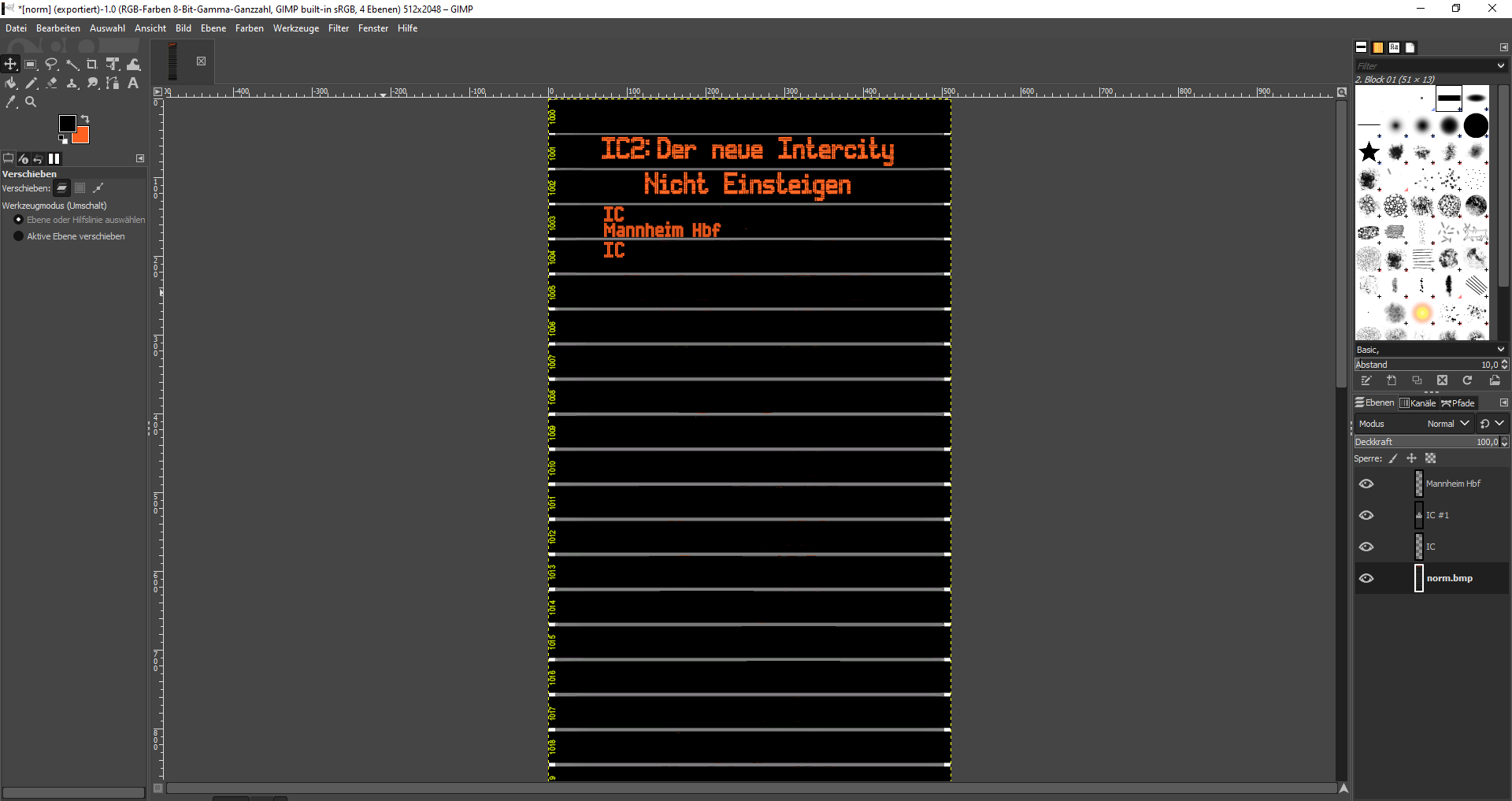Select the Unified Transform tool
Viewport: 1512px width, 801px height.
point(113,65)
